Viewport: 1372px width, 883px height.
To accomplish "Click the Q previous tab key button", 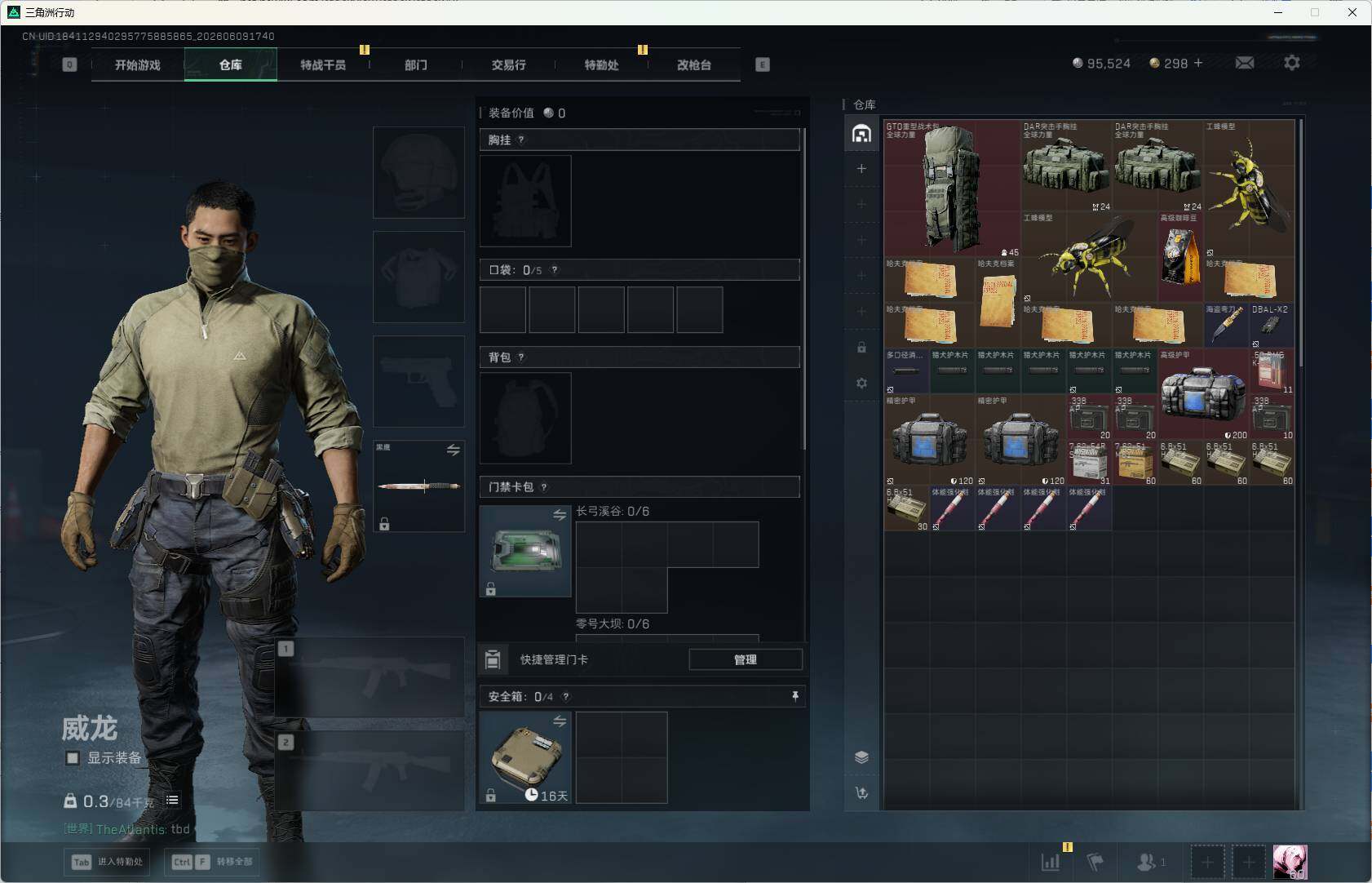I will point(69,64).
